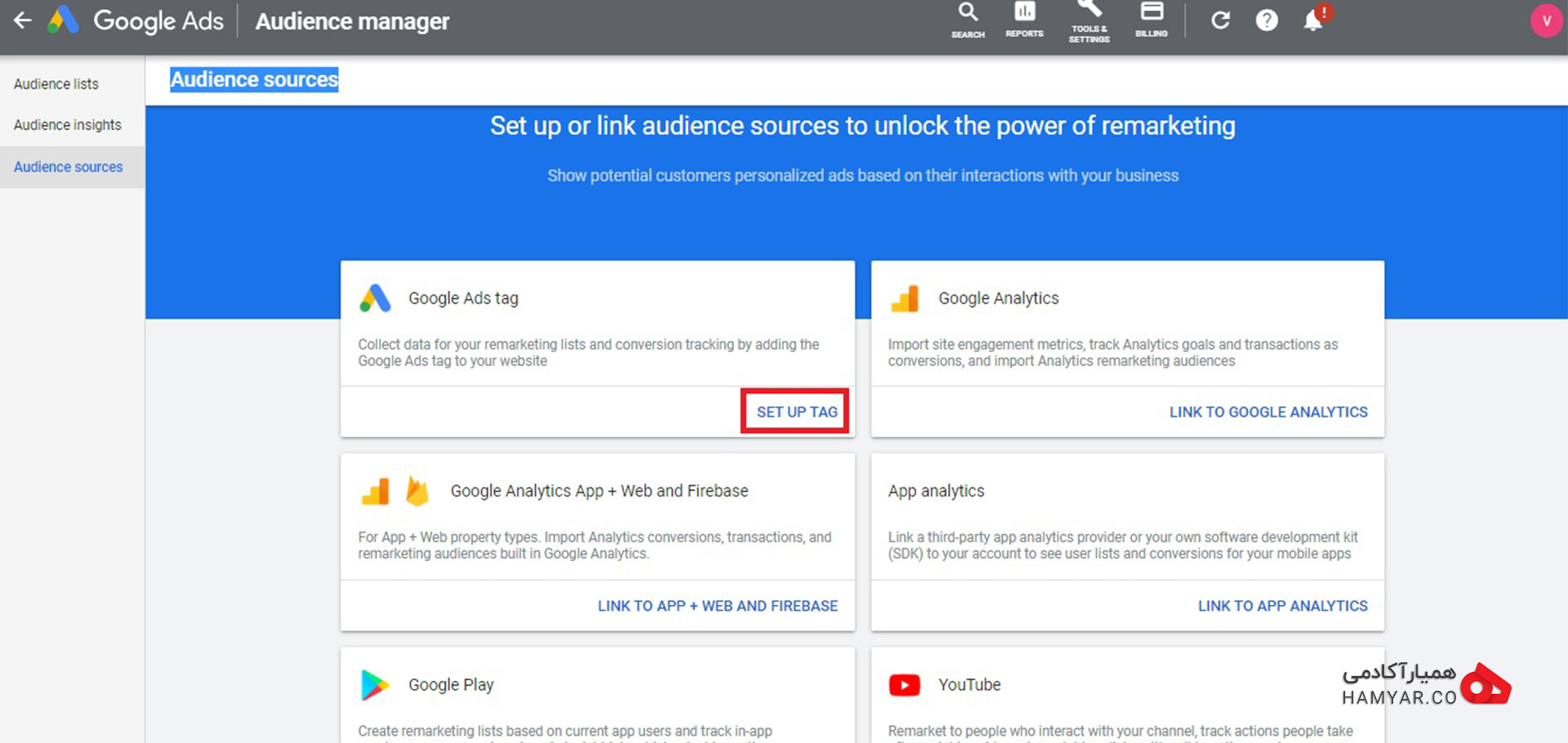Open the Help question mark icon

1267,20
